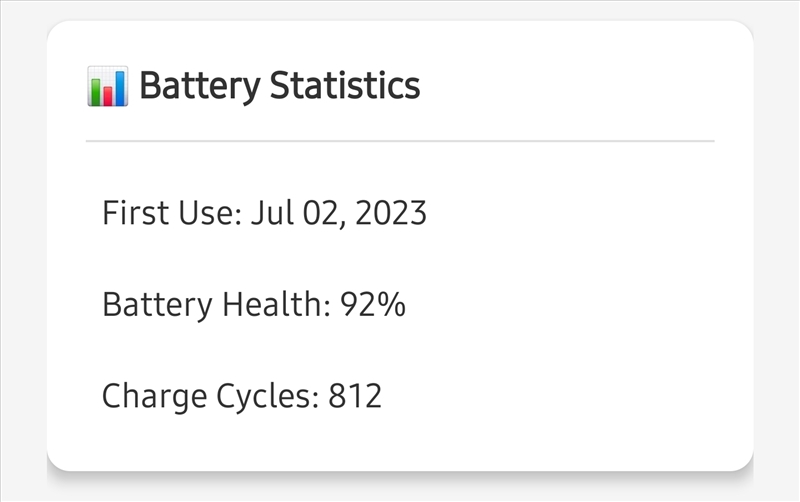This screenshot has width=800, height=502.
Task: Tap the Charge Cycles label
Action: click(x=210, y=396)
